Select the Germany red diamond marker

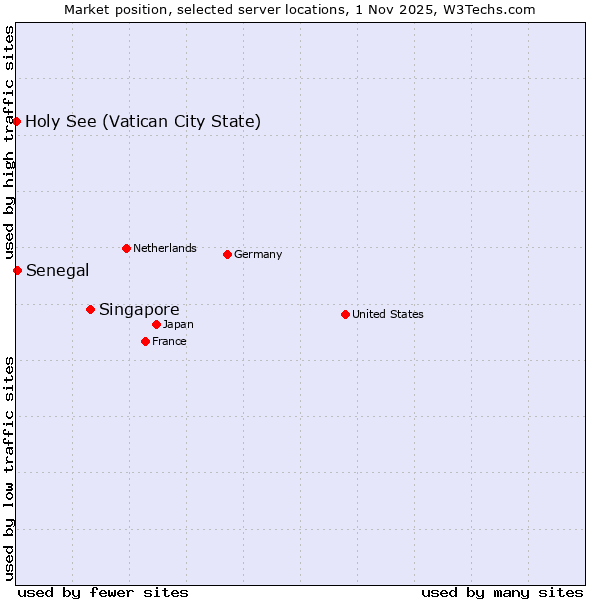click(x=227, y=254)
